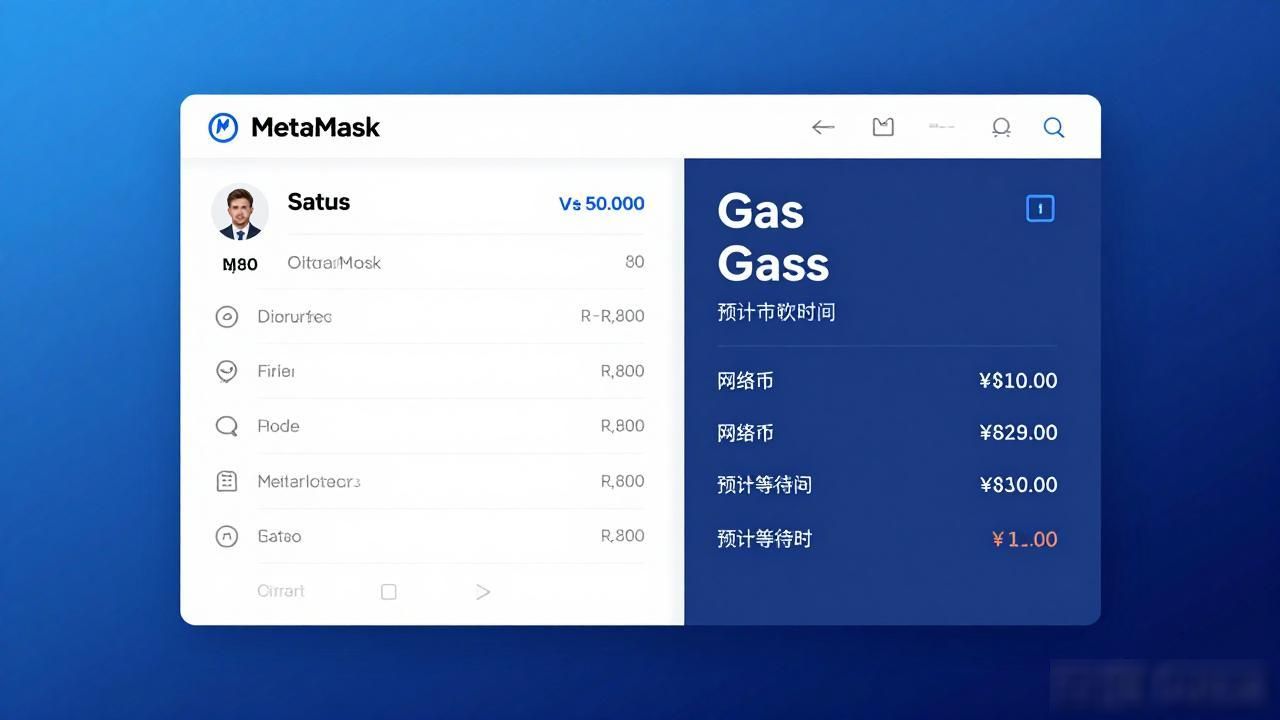This screenshot has height=720, width=1280.
Task: Click the 网络币 label beside ¥$10.00
Action: 745,381
